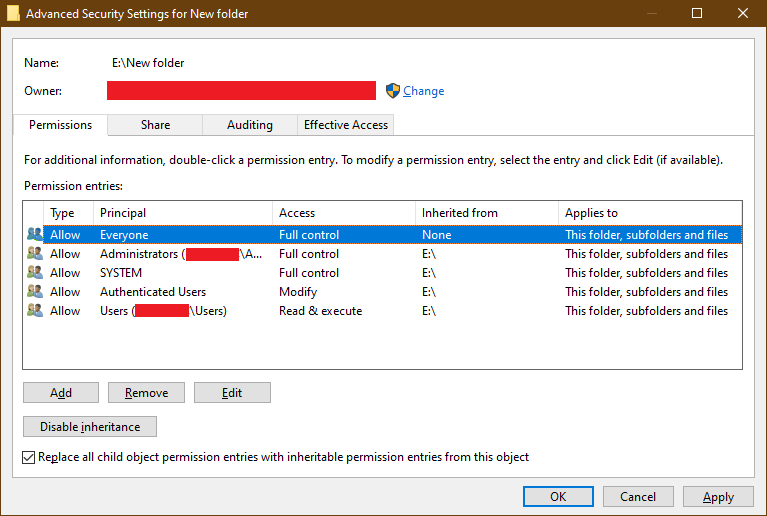Screen dimensions: 767x516
Task: Click Disable inheritance button
Action: [x=90, y=426]
